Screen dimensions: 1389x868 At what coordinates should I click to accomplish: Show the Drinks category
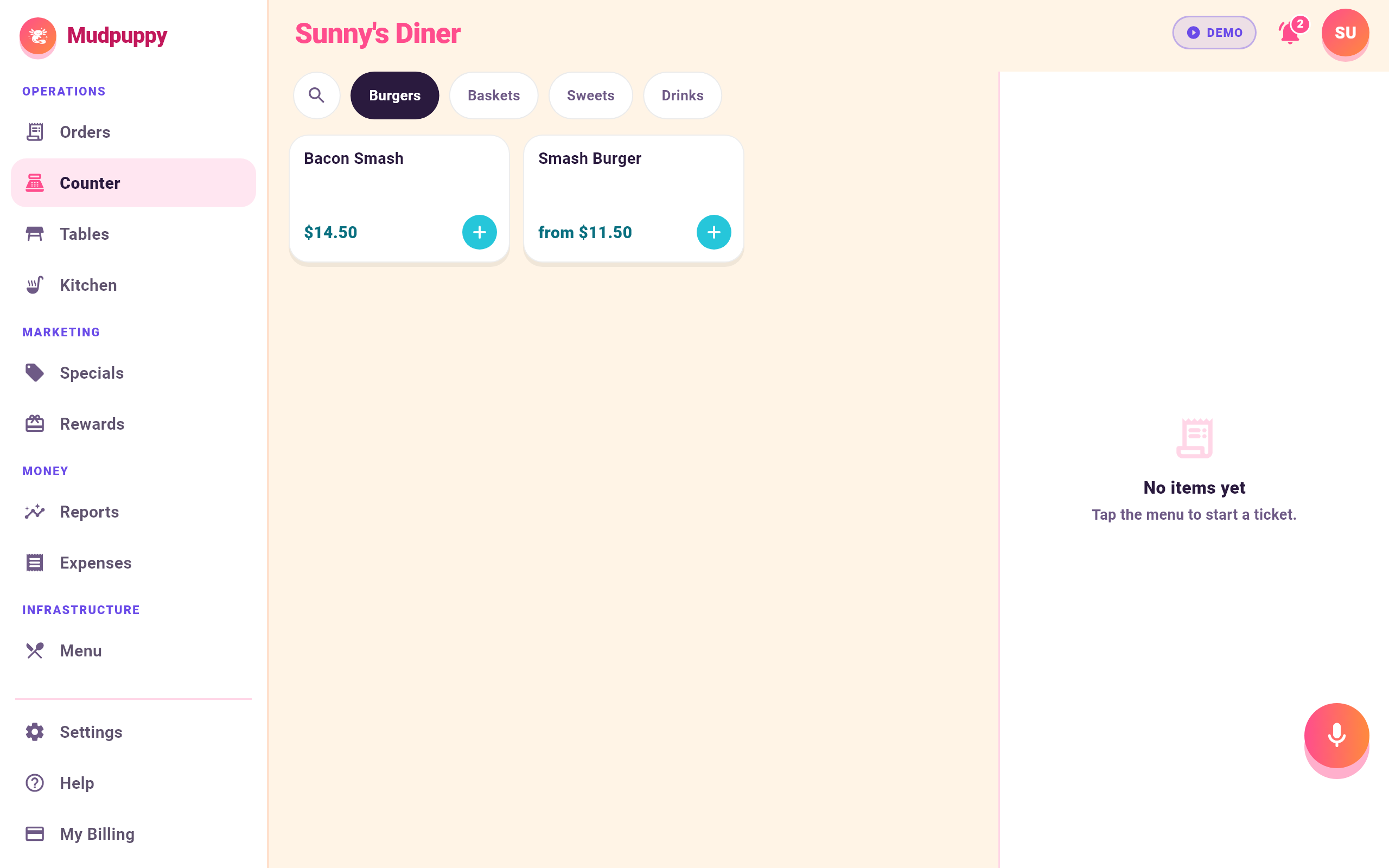682,95
